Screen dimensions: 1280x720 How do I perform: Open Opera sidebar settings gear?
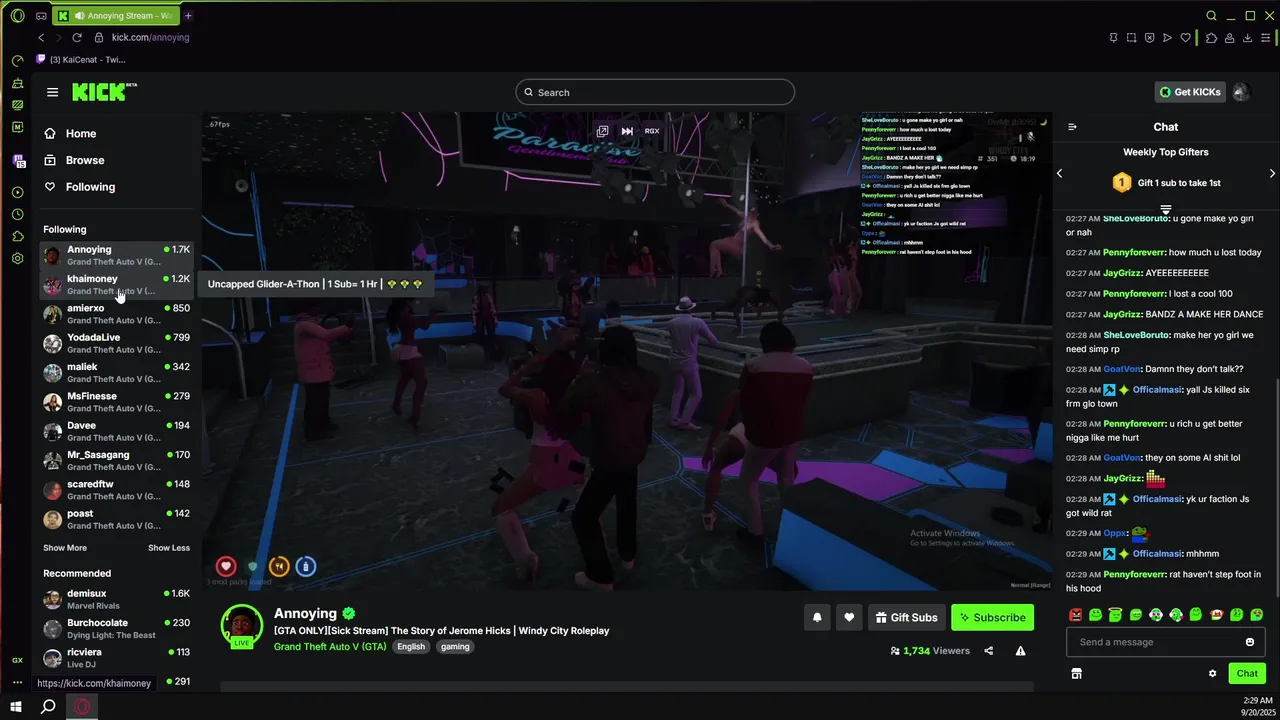coord(17,259)
